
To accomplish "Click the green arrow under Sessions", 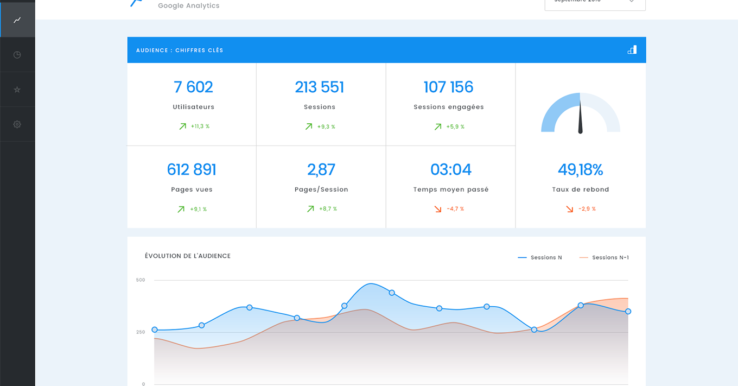I will [x=309, y=126].
